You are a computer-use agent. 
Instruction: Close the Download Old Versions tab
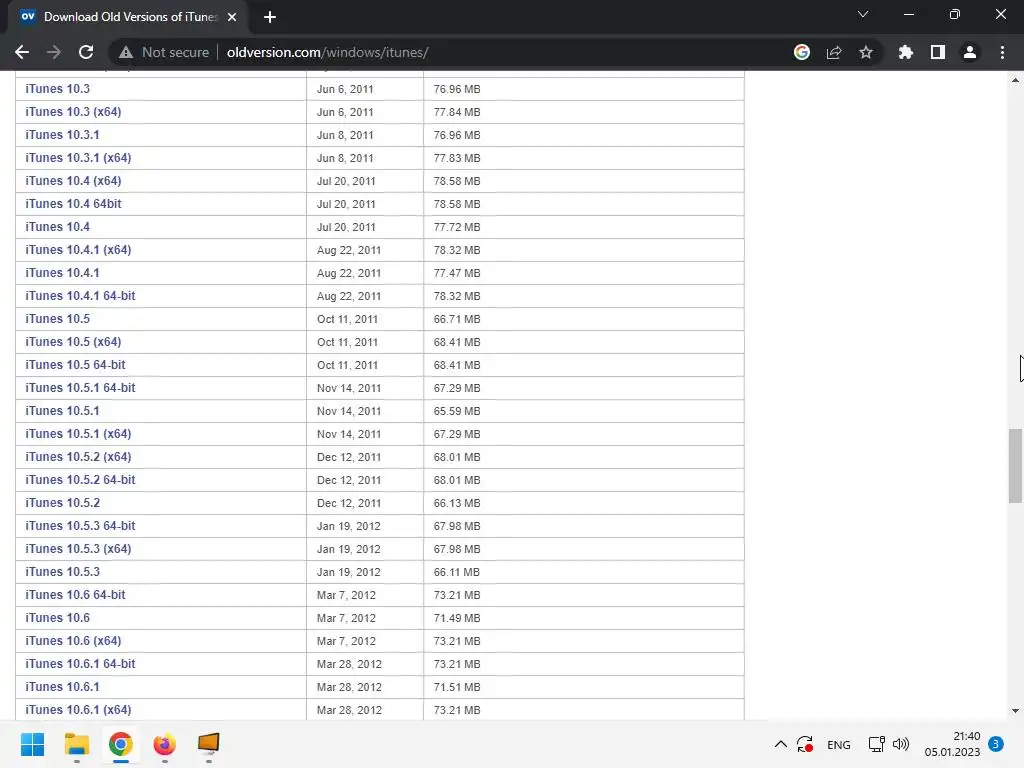[x=232, y=17]
